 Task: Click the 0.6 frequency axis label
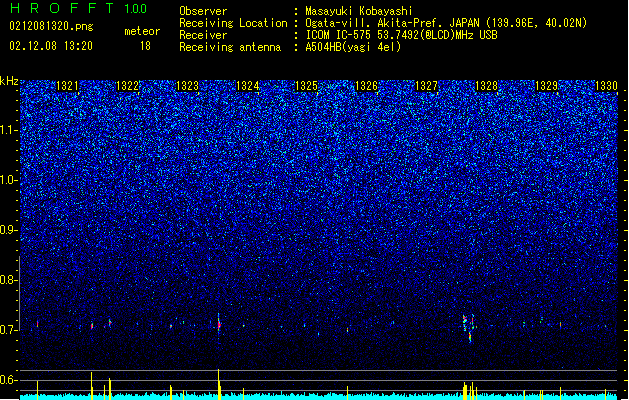(x=9, y=380)
